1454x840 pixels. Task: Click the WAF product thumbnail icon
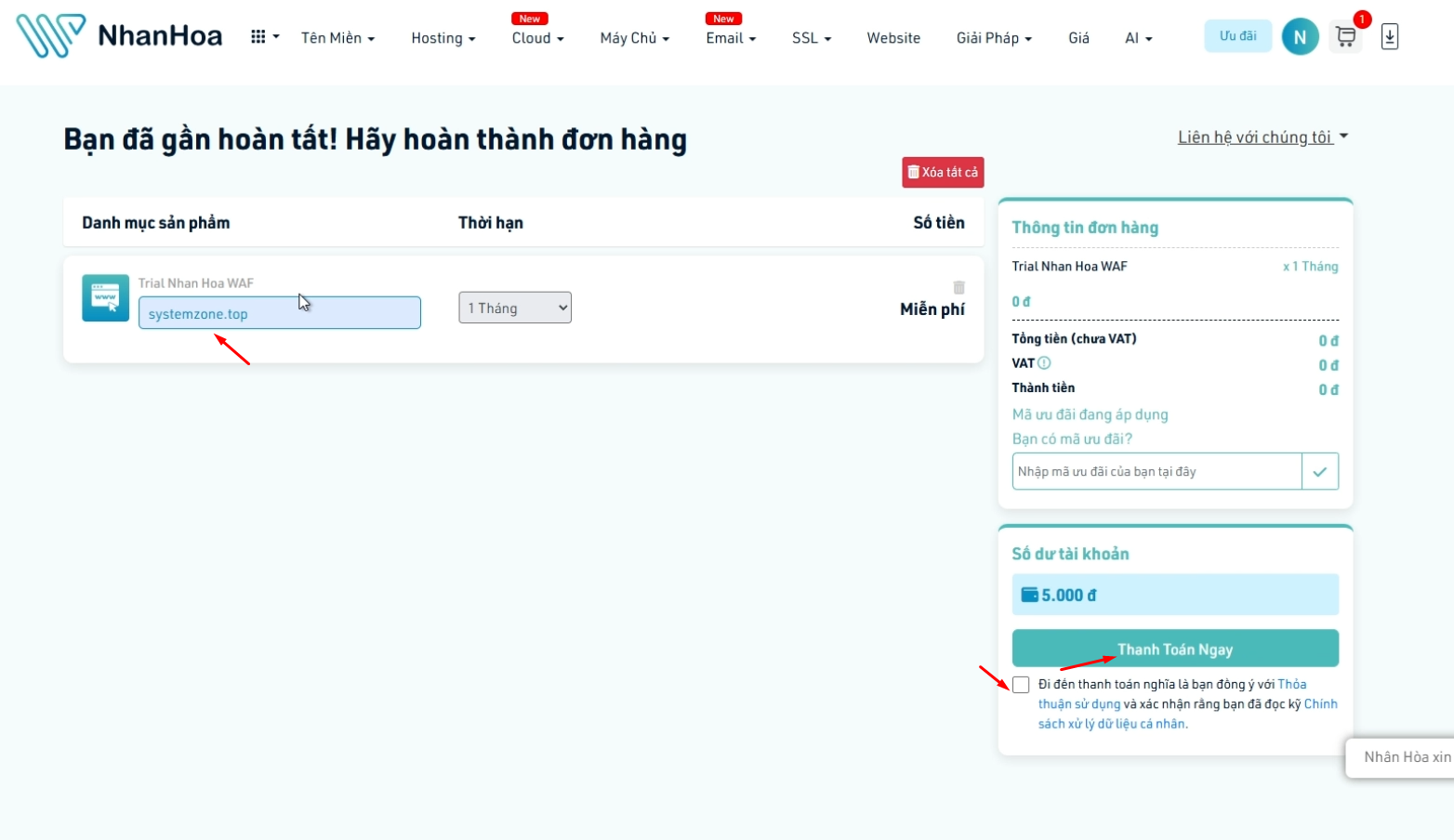105,297
